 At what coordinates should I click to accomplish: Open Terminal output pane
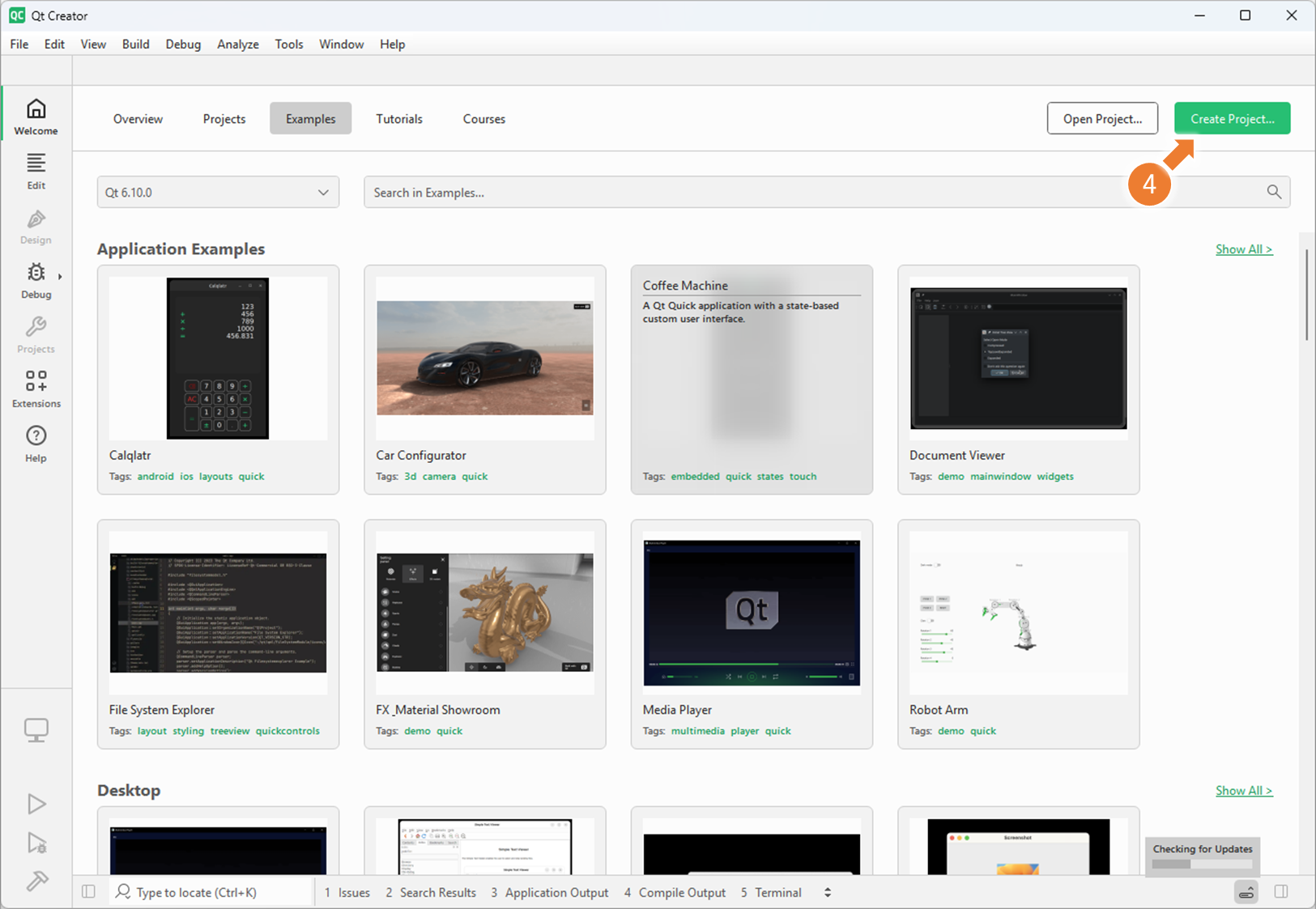click(x=771, y=892)
